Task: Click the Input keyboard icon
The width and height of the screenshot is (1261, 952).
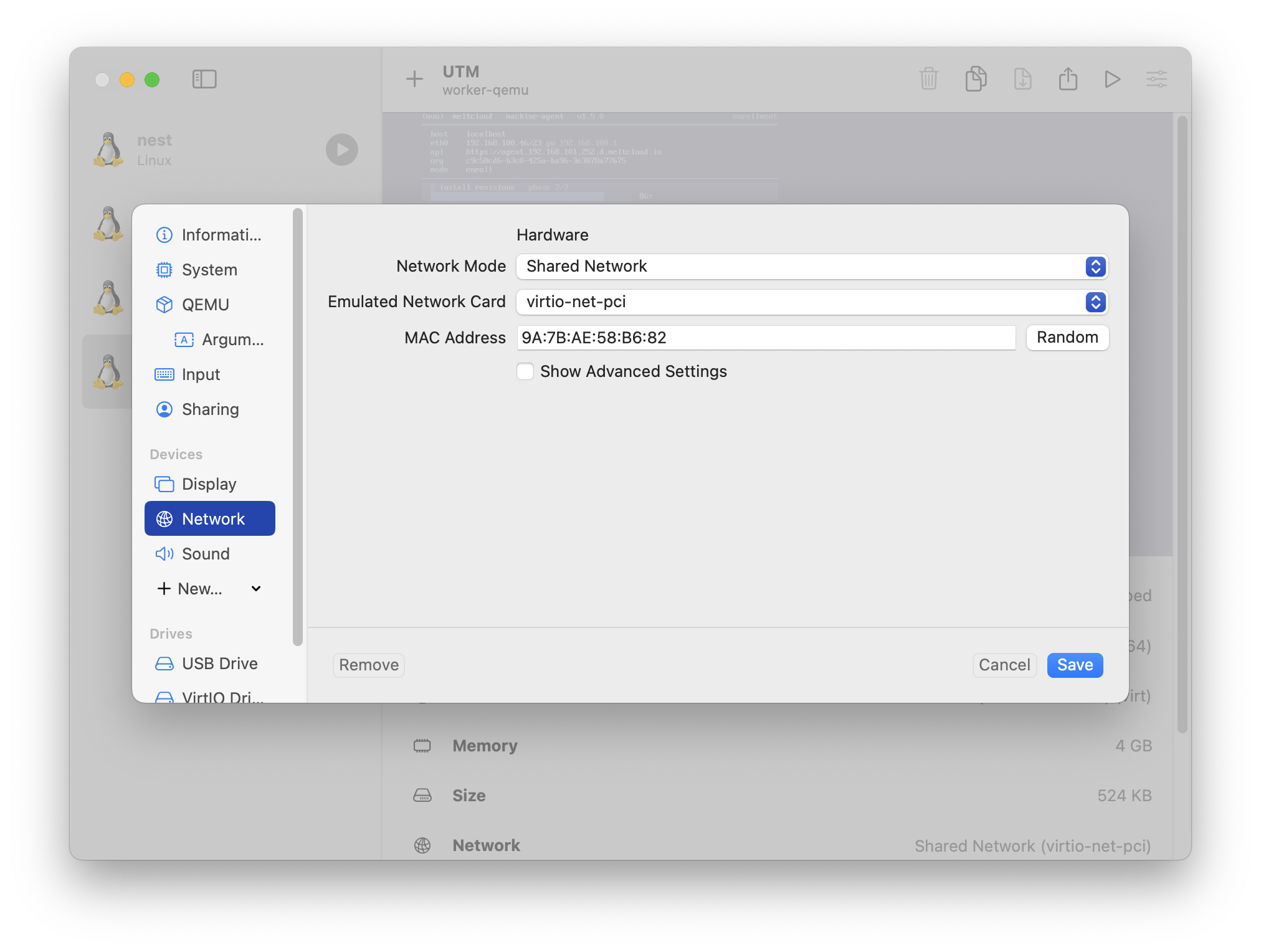Action: tap(164, 374)
